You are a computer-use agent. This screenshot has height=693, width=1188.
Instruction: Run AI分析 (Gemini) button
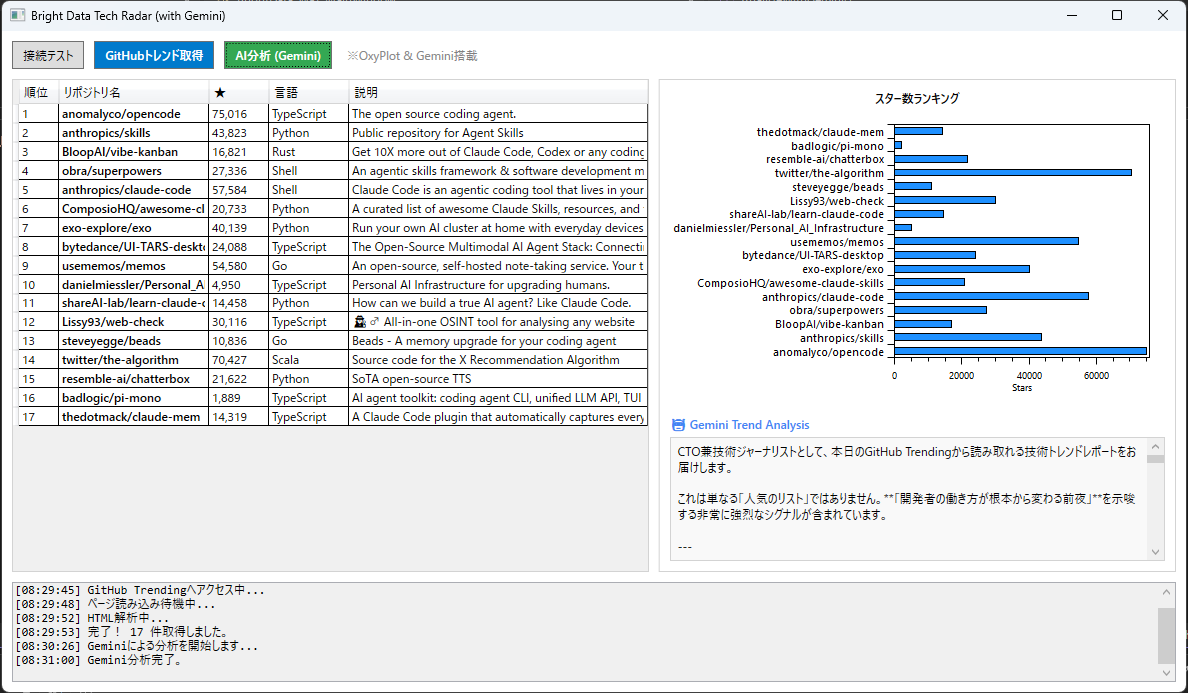(278, 55)
